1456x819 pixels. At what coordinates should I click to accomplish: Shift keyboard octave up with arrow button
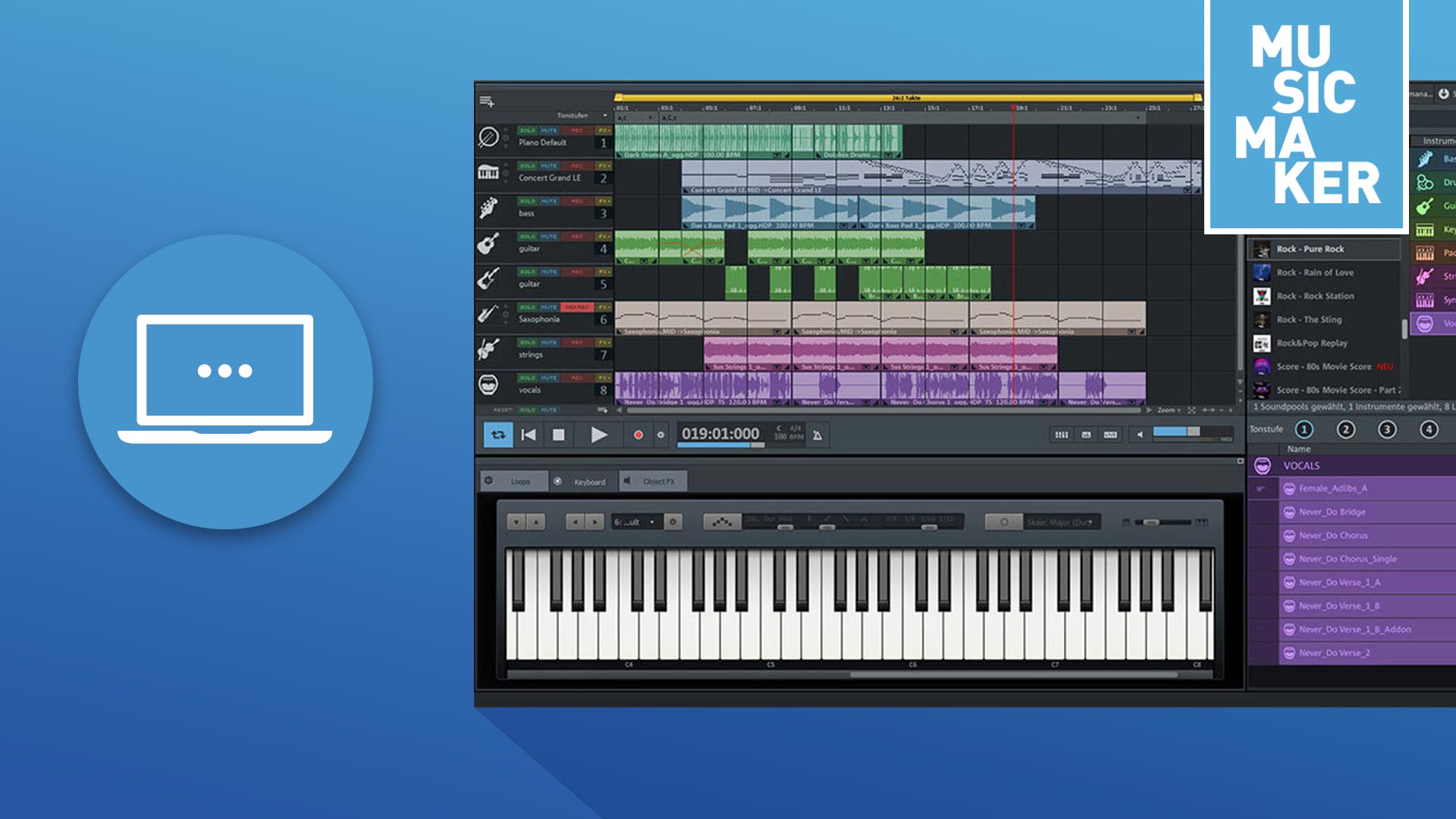pos(535,522)
